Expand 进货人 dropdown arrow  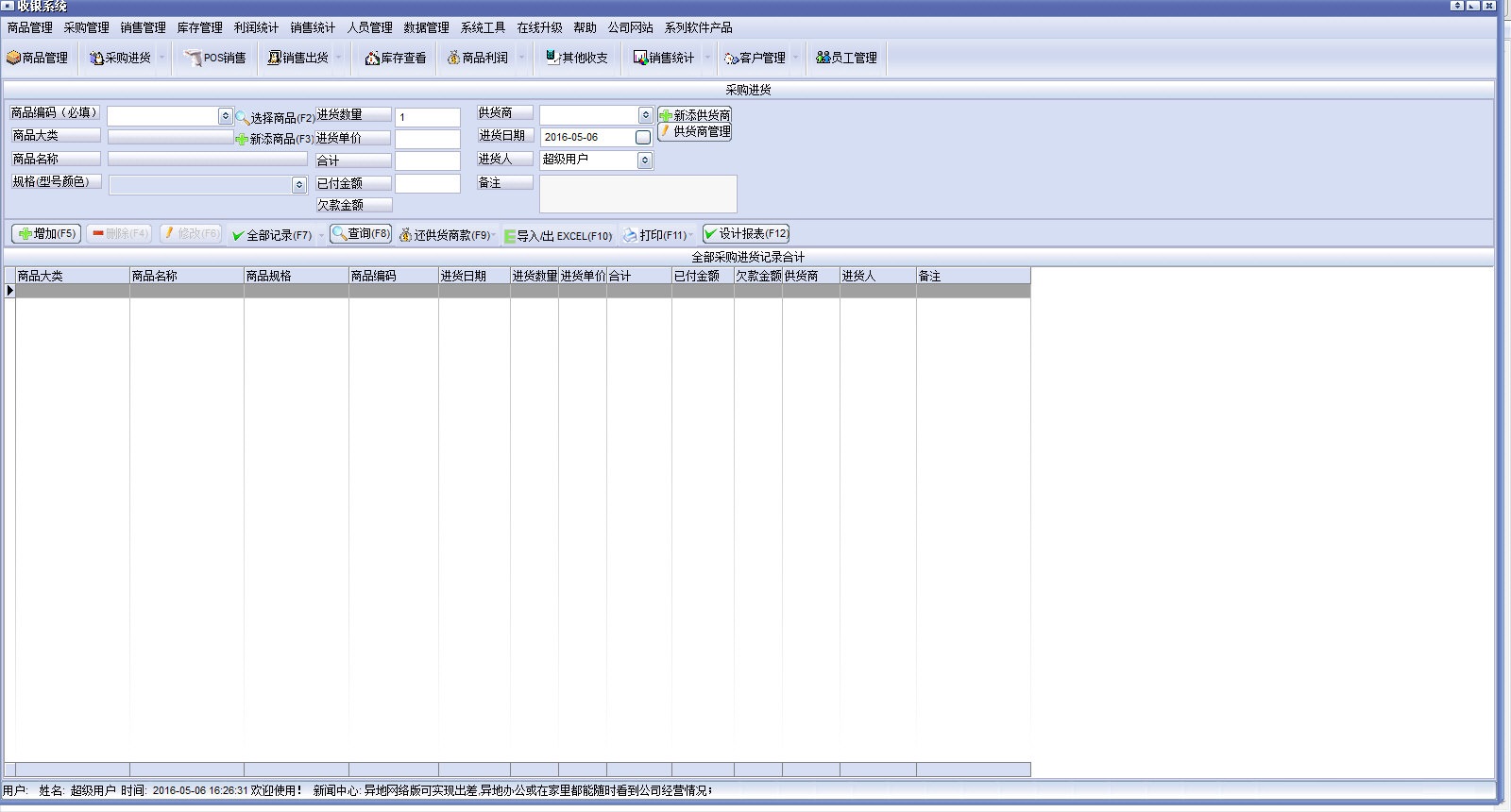click(645, 161)
